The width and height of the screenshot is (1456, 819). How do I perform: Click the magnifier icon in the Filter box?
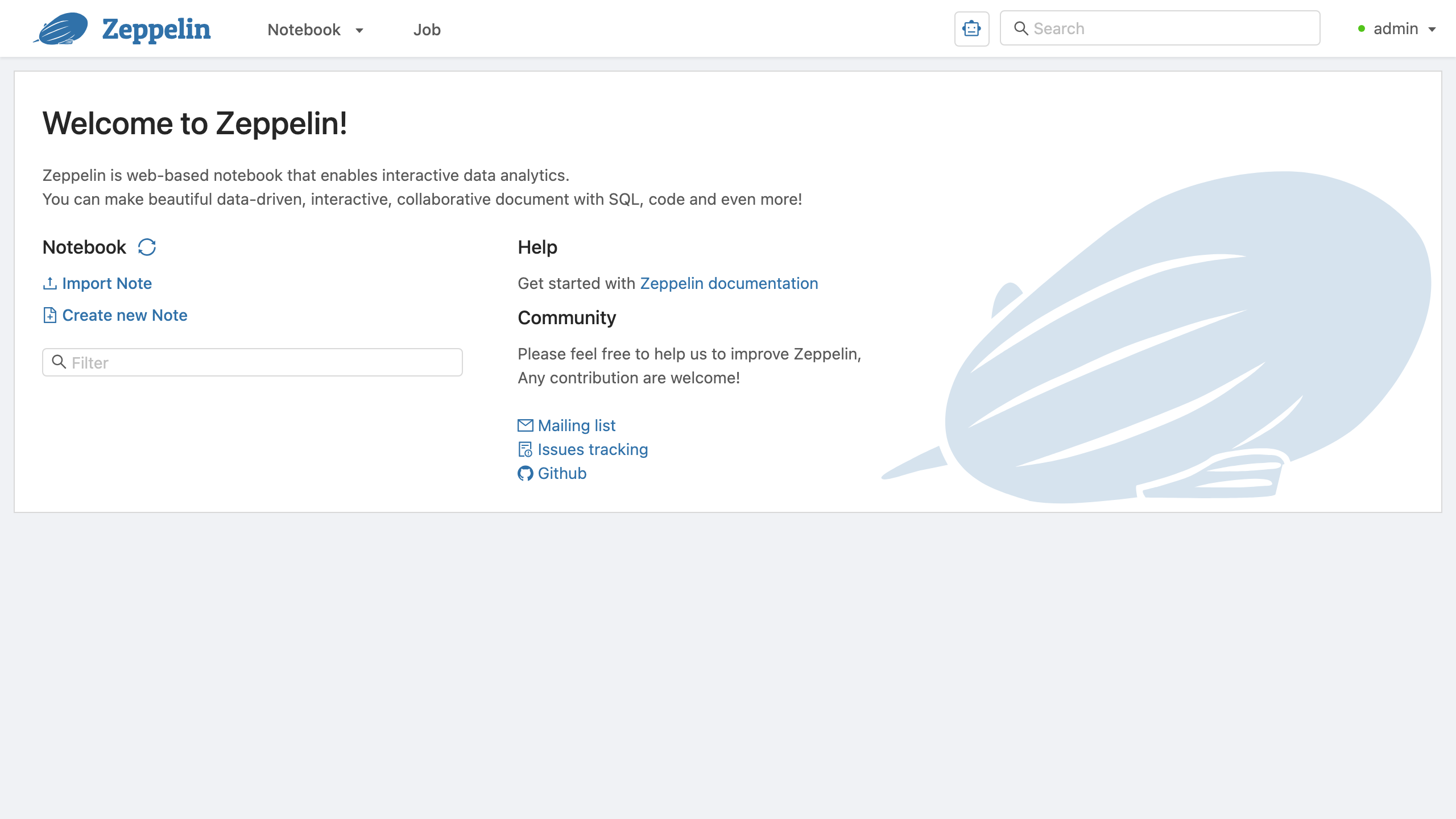point(59,362)
